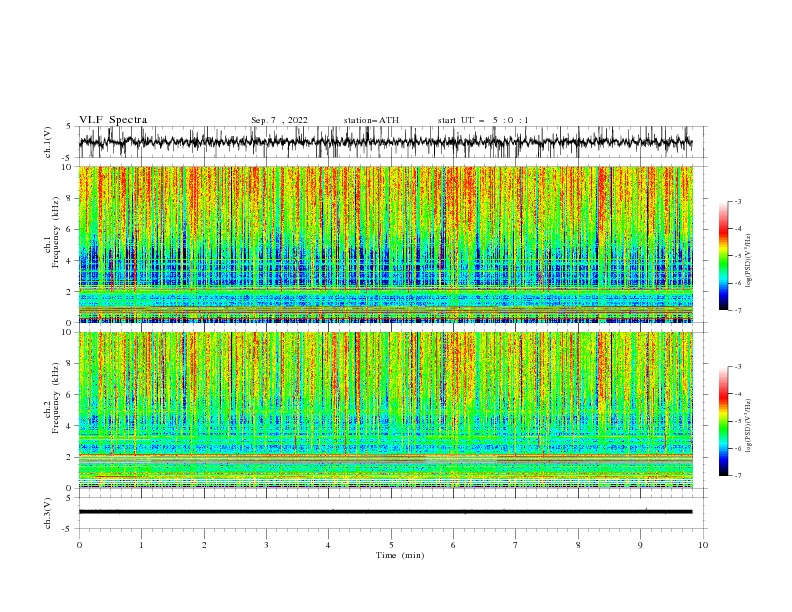Click time axis tick label "5"
The height and width of the screenshot is (612, 792).
coord(391,545)
